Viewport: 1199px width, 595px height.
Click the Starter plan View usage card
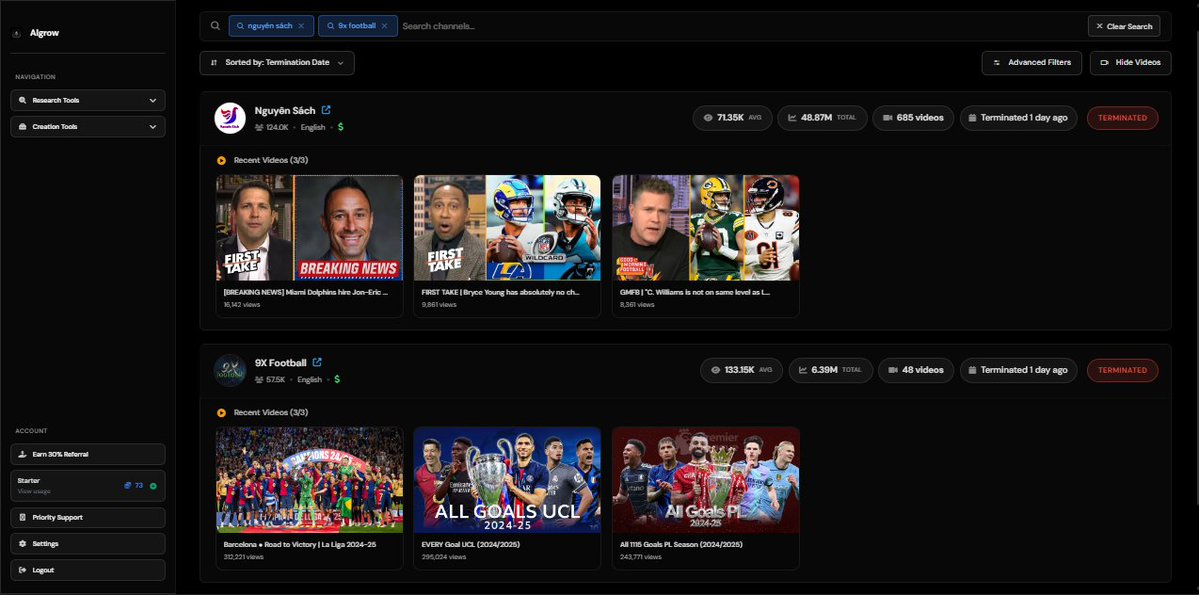point(88,486)
